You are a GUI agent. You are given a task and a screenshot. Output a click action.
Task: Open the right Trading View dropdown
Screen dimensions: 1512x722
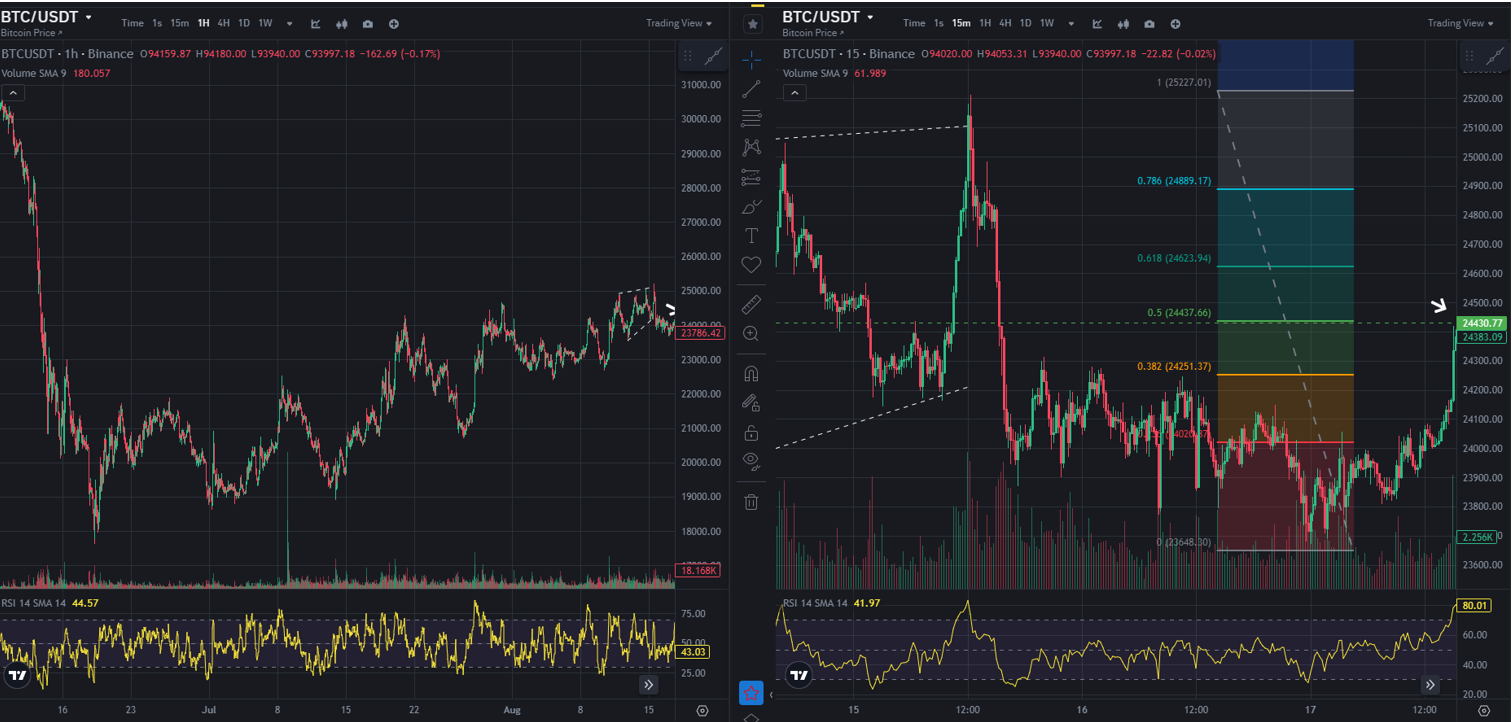pyautogui.click(x=1461, y=23)
